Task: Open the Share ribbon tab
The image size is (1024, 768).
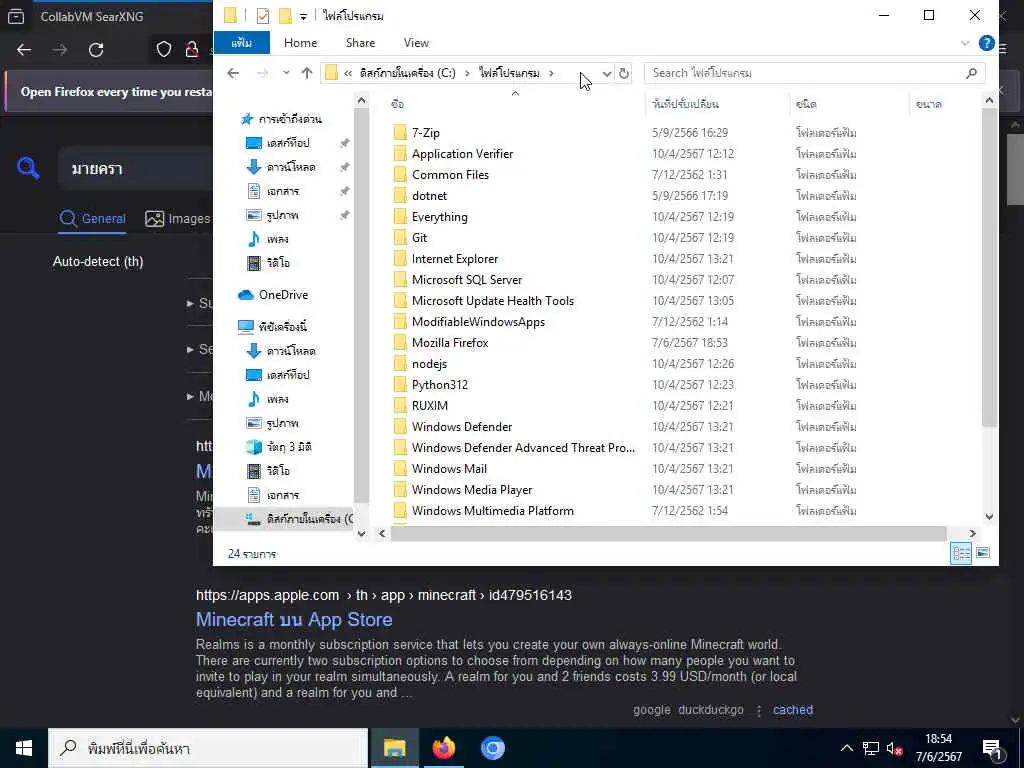Action: pos(360,43)
